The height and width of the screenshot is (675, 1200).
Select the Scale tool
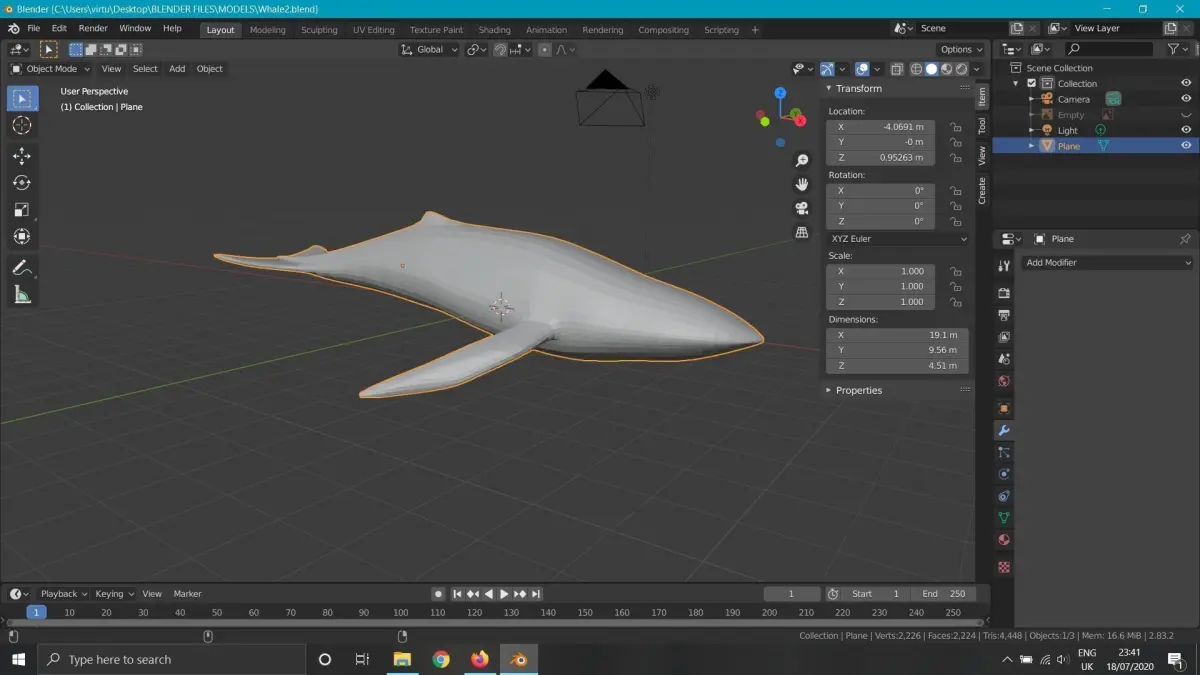tap(22, 210)
